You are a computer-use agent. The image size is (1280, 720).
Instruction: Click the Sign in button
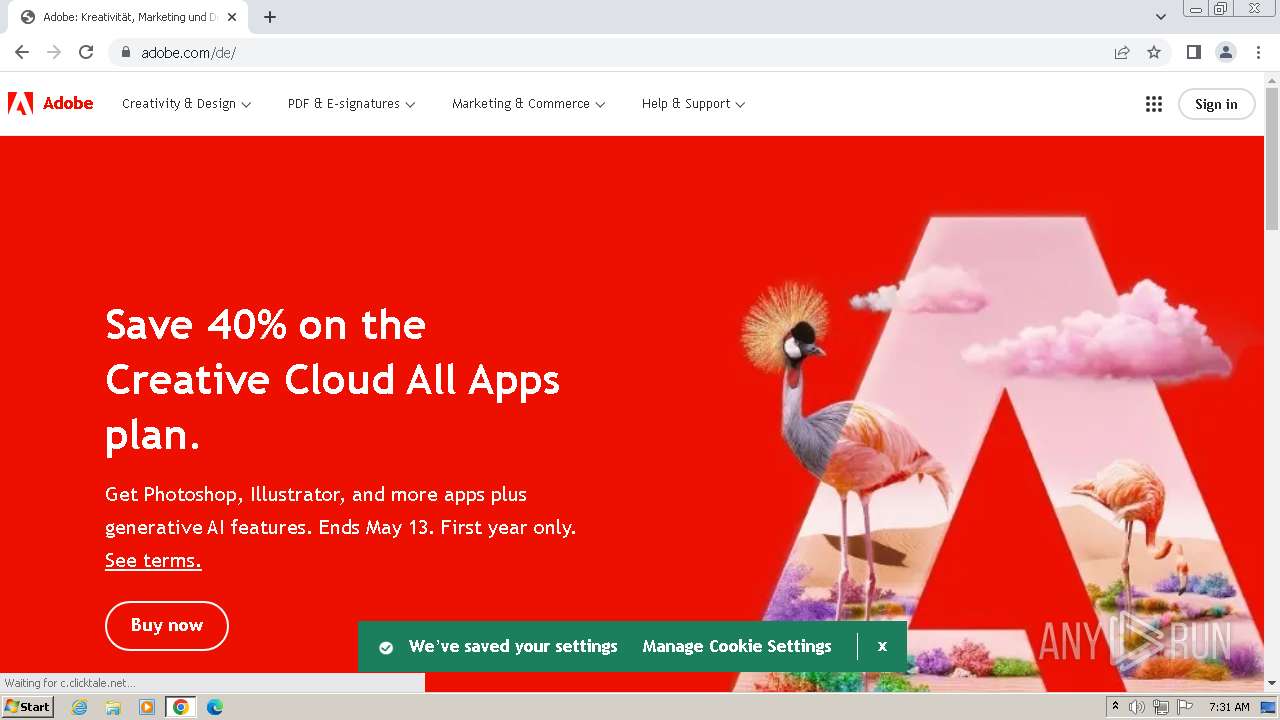tap(1216, 104)
